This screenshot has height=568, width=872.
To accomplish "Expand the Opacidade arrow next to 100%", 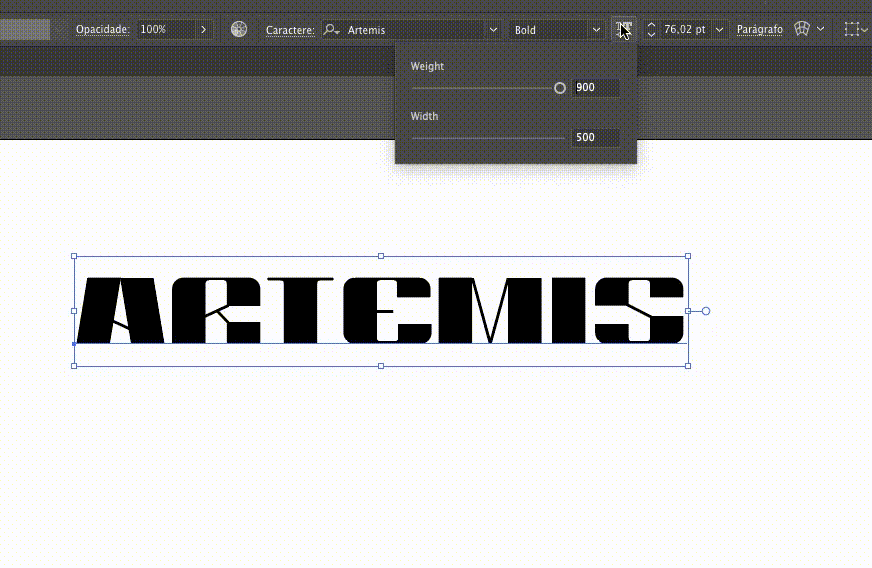I will [204, 29].
